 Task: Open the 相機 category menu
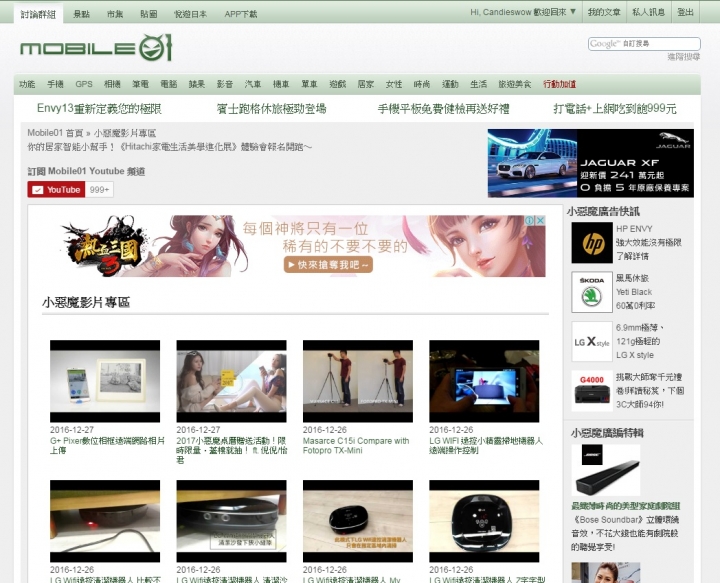112,84
